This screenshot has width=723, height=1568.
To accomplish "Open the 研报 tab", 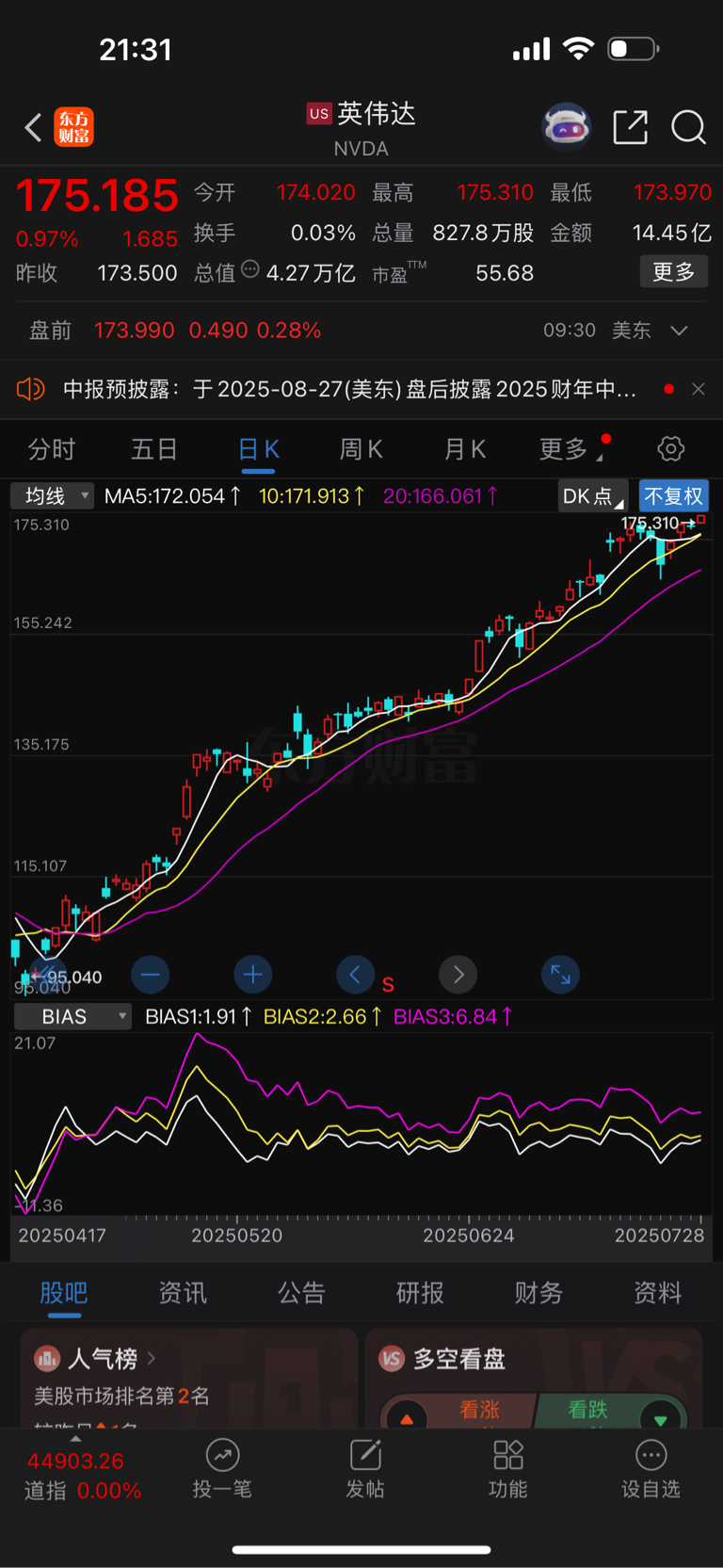I will 420,1293.
